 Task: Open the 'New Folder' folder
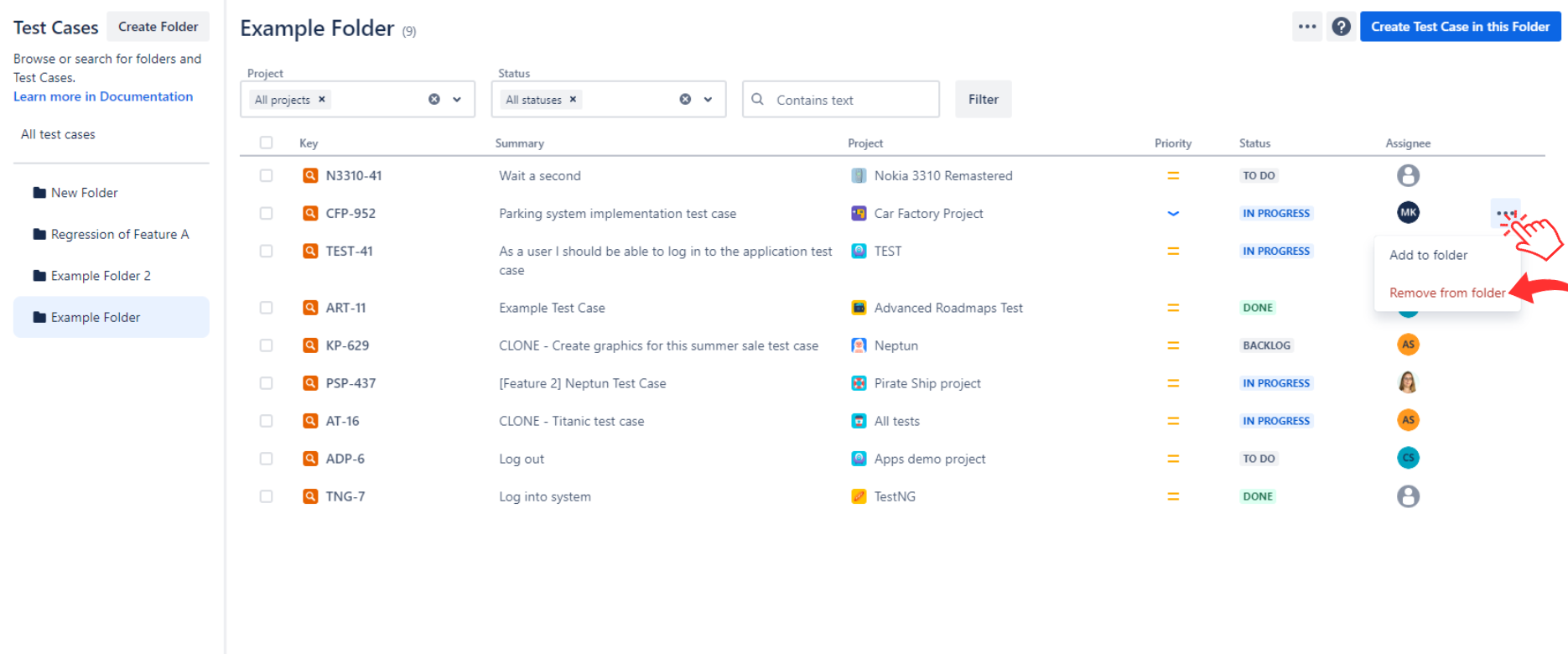pos(112,193)
